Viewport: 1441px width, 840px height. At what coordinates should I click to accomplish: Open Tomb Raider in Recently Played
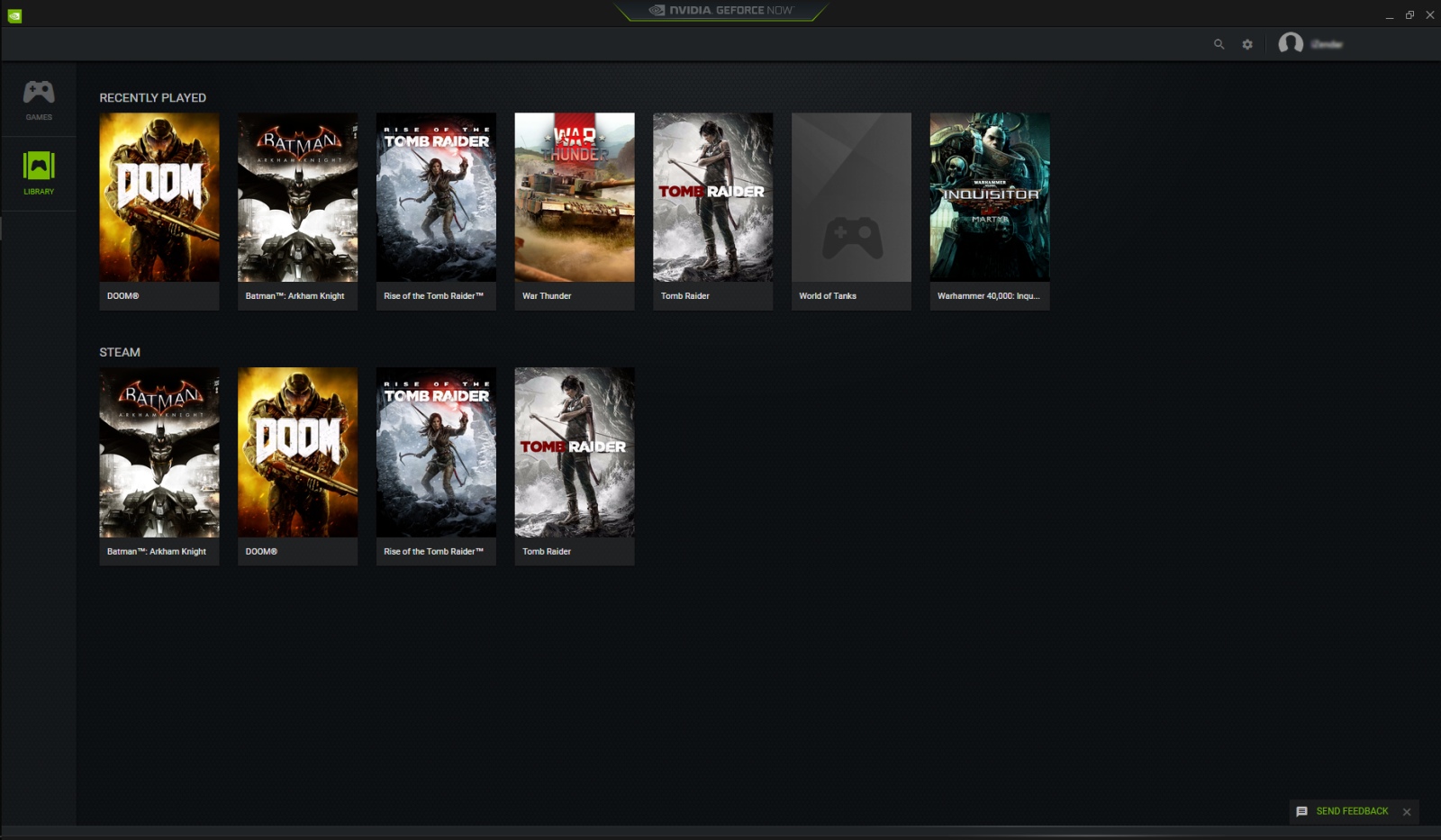click(x=713, y=212)
